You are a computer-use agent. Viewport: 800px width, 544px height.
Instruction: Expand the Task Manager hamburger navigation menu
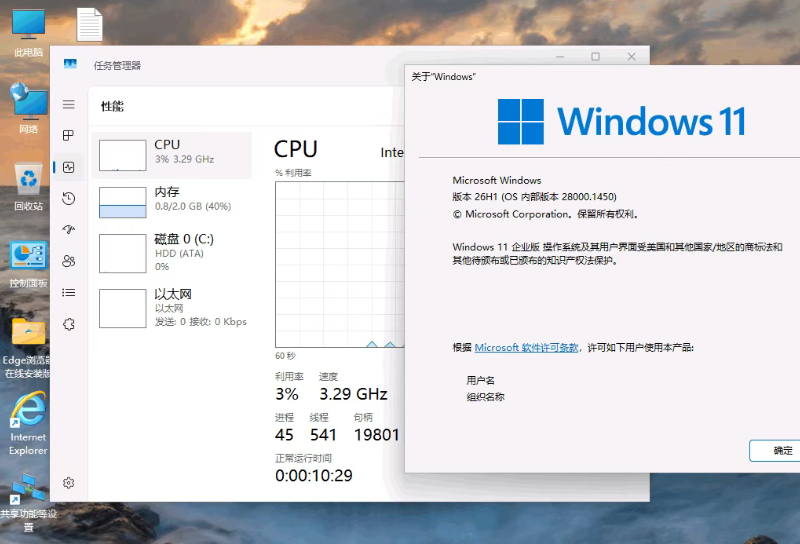69,105
